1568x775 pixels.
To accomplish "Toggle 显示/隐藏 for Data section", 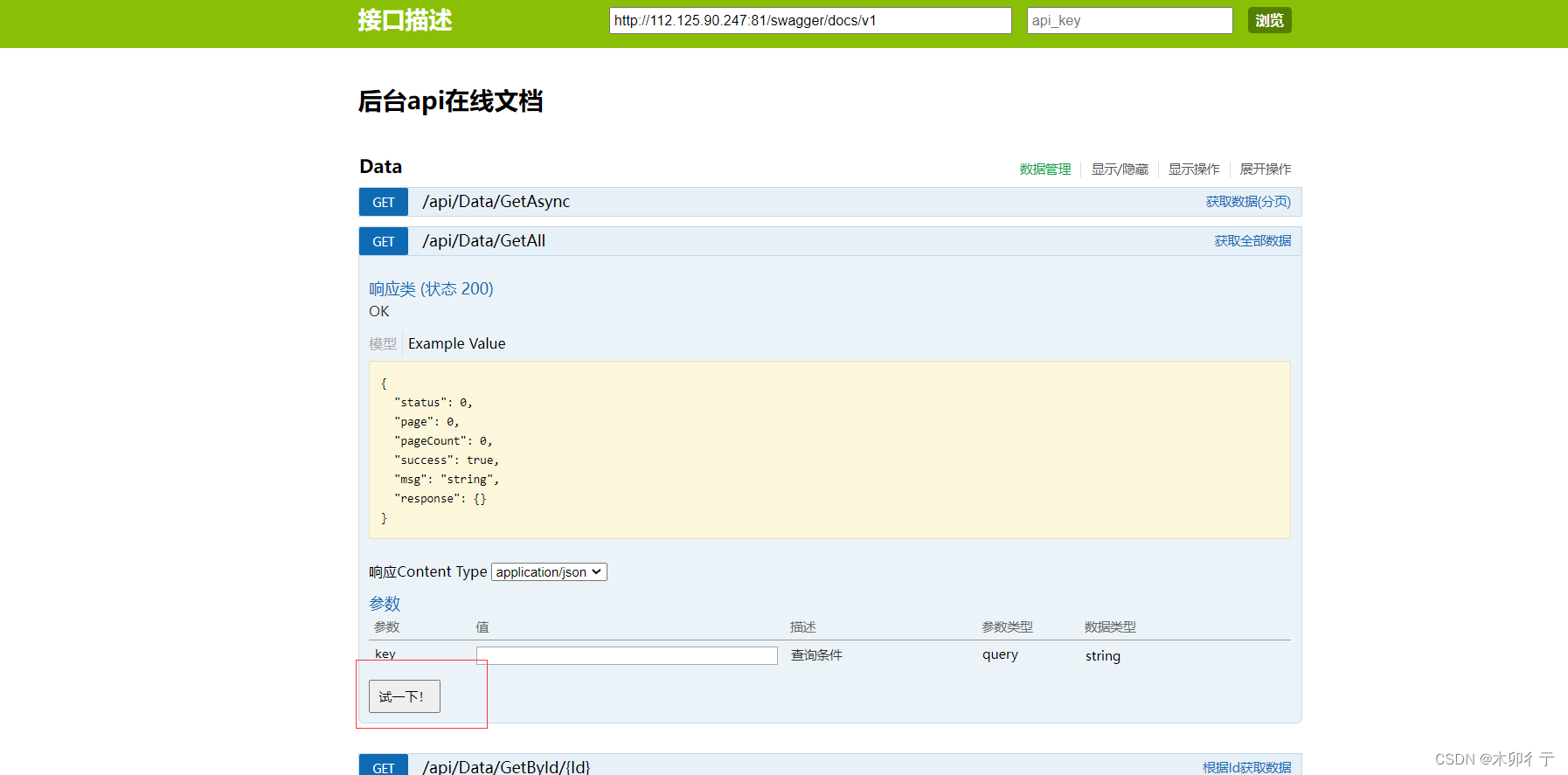I will coord(1120,170).
